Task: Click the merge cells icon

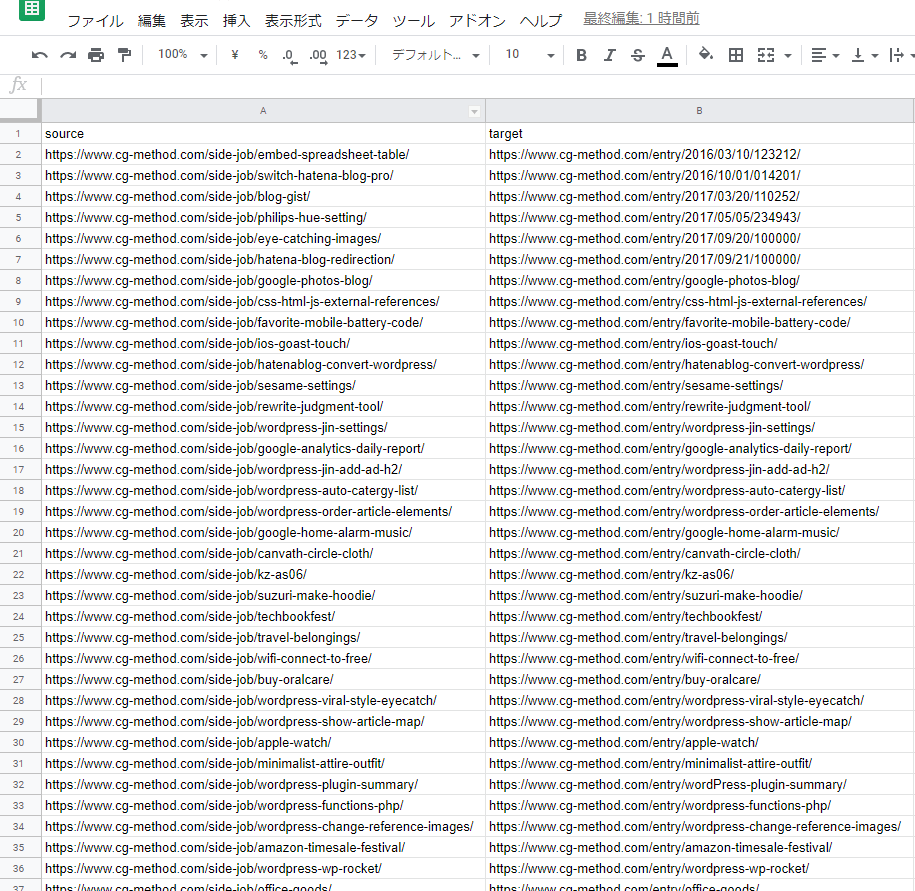Action: tap(766, 55)
